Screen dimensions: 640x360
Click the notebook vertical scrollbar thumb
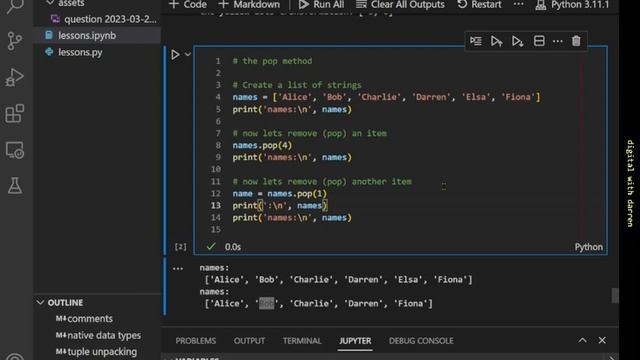[615, 295]
